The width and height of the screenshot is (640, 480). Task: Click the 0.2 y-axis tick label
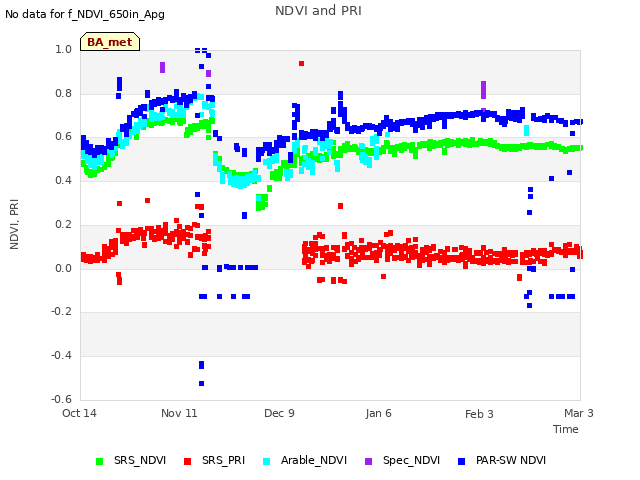click(64, 224)
